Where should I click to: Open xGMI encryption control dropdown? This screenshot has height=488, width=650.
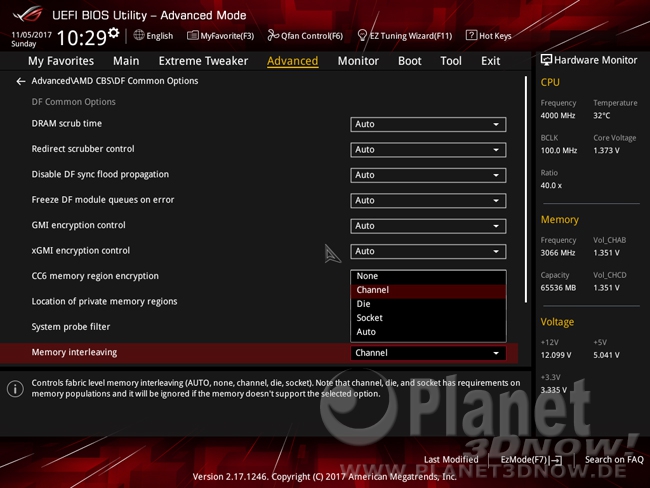click(x=428, y=251)
